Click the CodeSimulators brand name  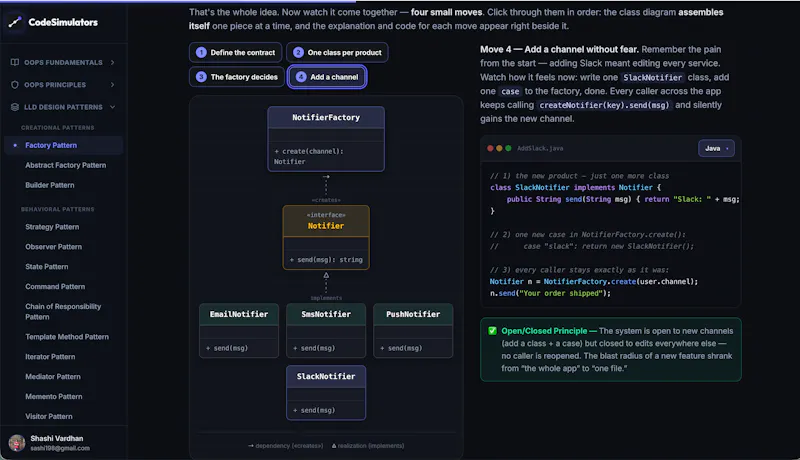pos(63,22)
